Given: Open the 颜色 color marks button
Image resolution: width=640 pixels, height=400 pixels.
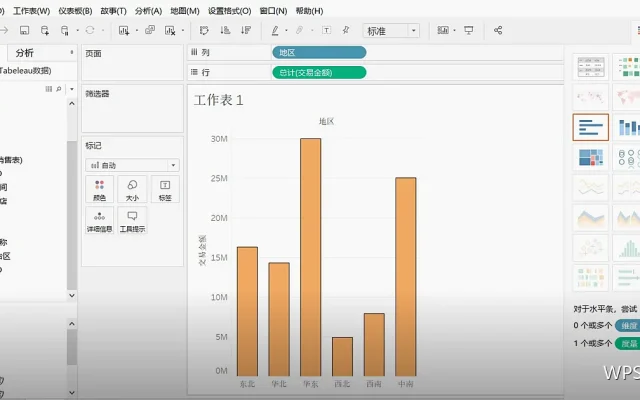Looking at the screenshot, I should click(100, 189).
